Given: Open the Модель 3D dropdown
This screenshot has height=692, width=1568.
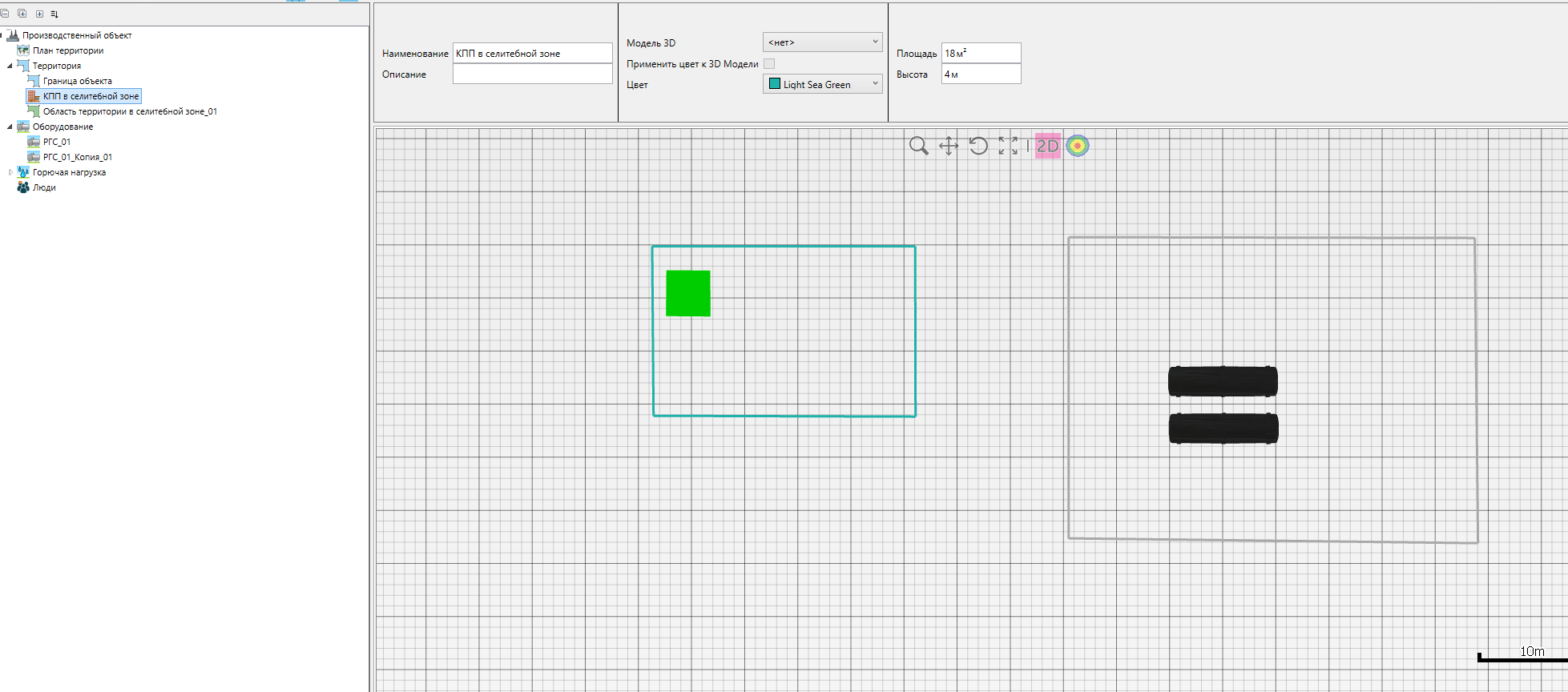Looking at the screenshot, I should click(822, 42).
